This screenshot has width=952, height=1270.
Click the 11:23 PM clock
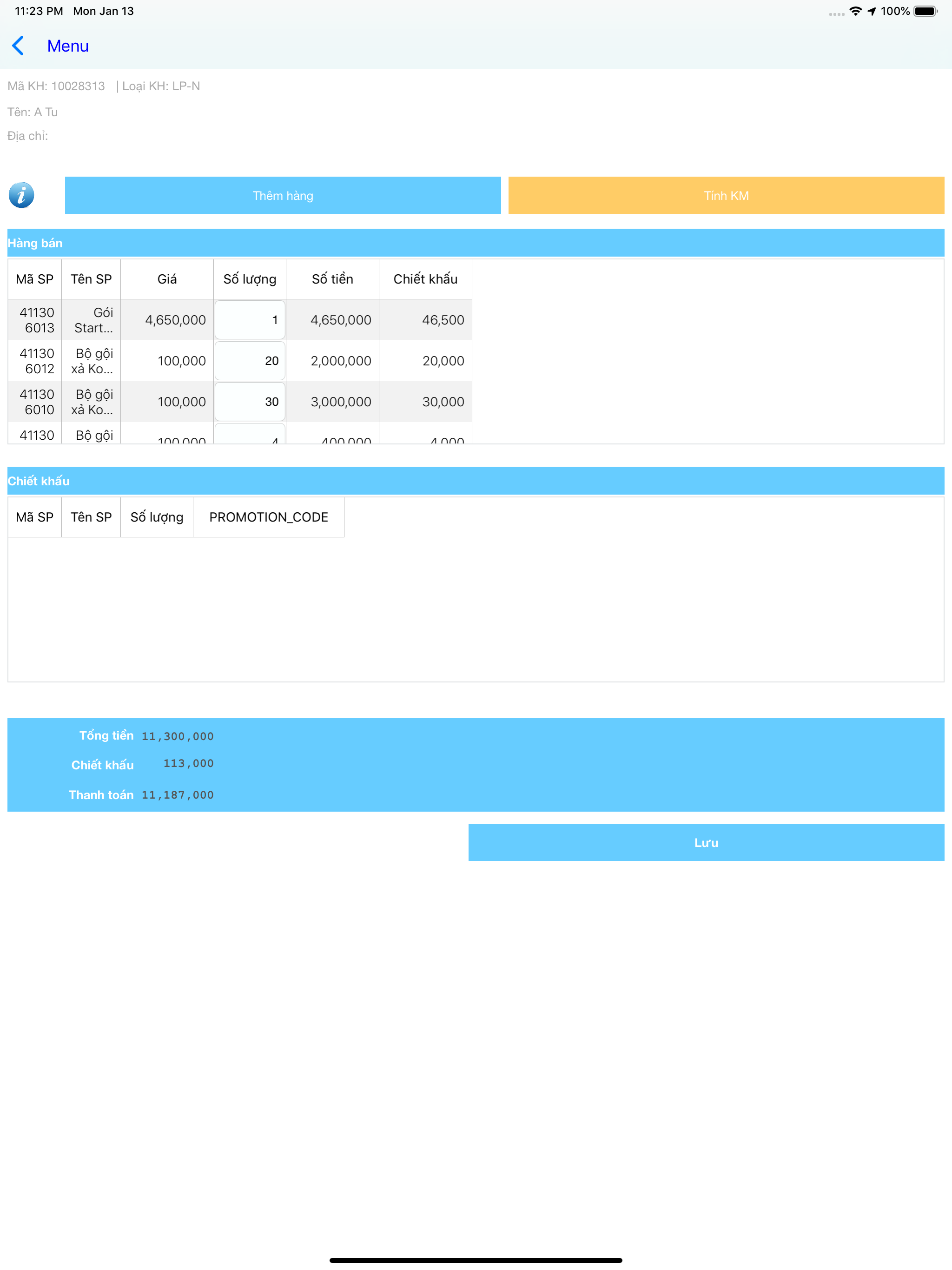tap(39, 11)
